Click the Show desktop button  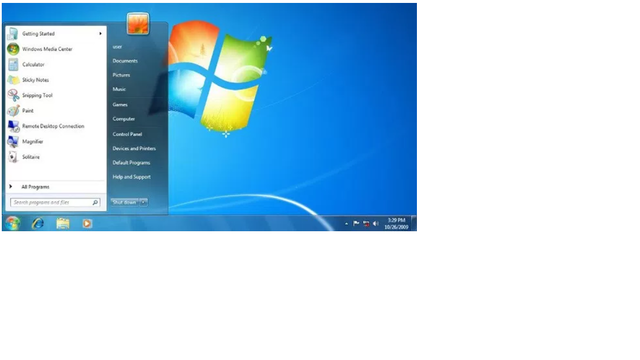point(414,223)
